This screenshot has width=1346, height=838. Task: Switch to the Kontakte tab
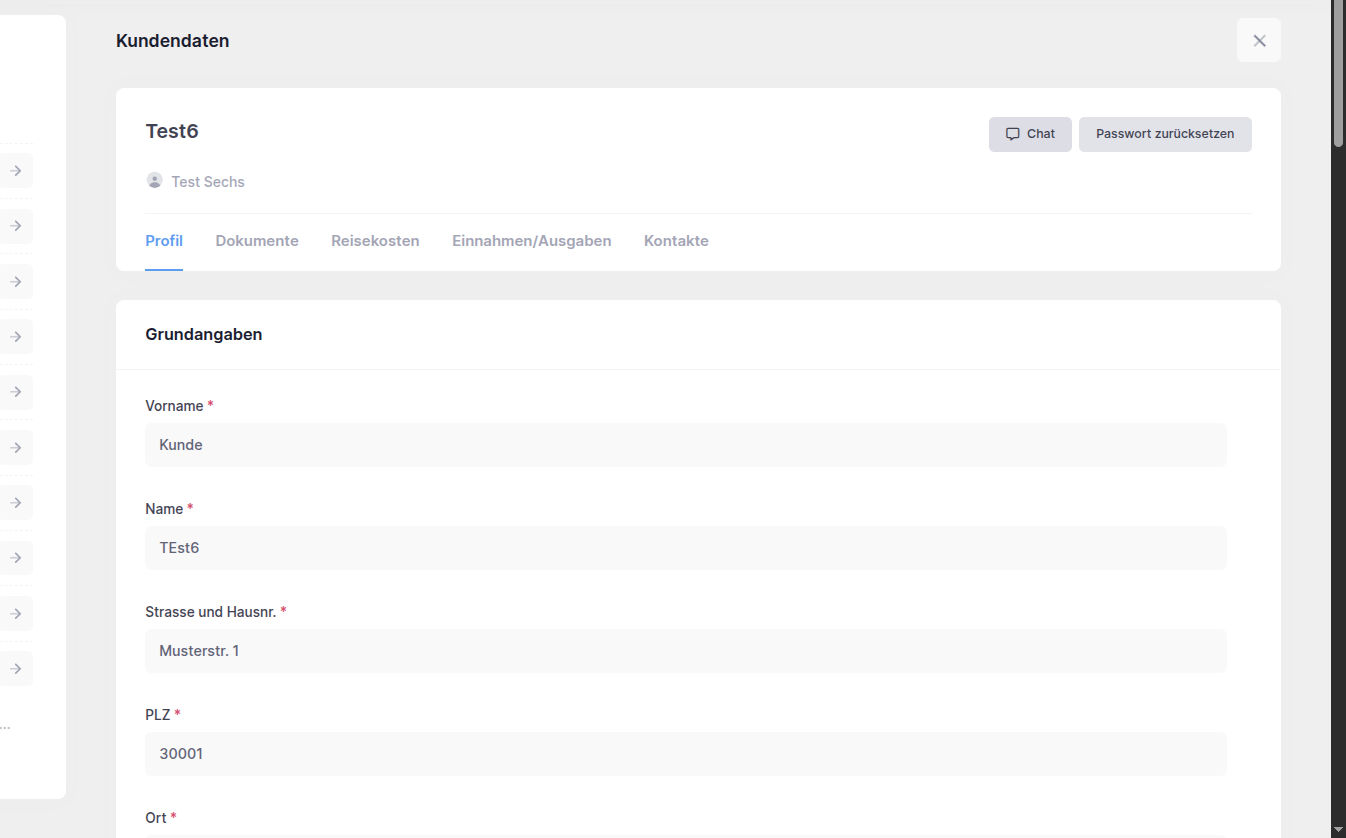tap(676, 240)
